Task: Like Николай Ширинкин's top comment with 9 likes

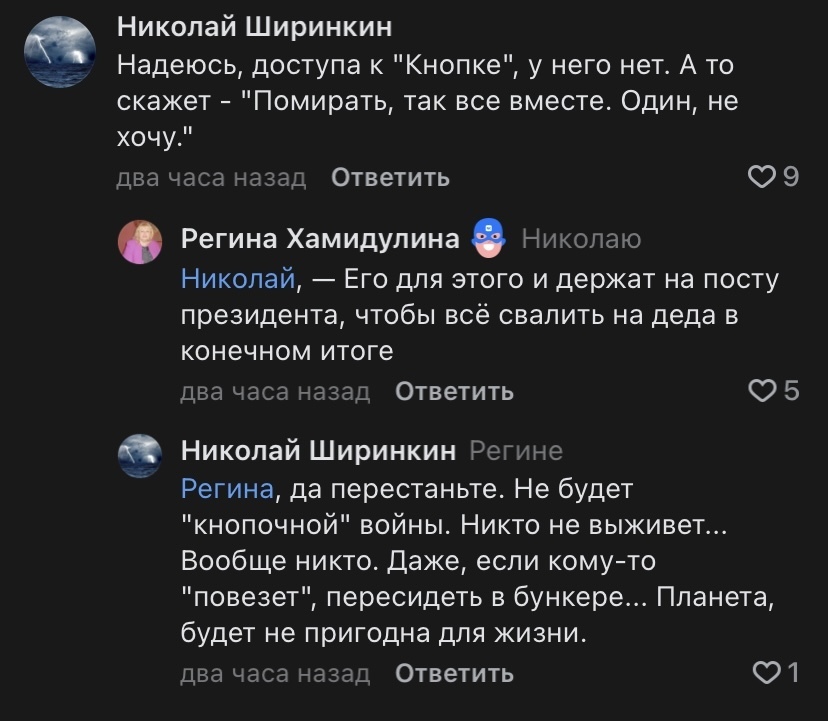Action: pyautogui.click(x=763, y=177)
